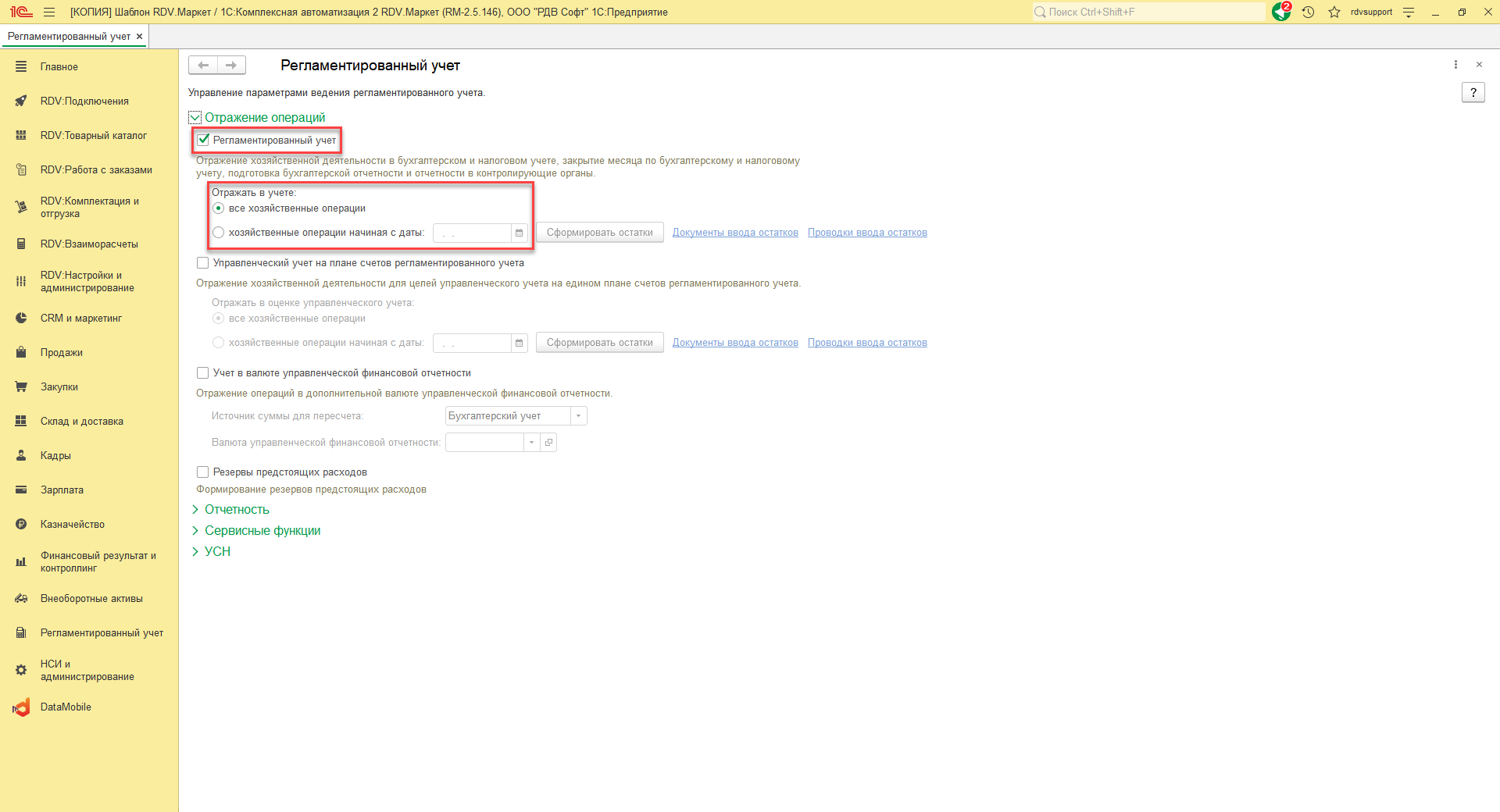Open Казначейство sidebar section

click(73, 525)
